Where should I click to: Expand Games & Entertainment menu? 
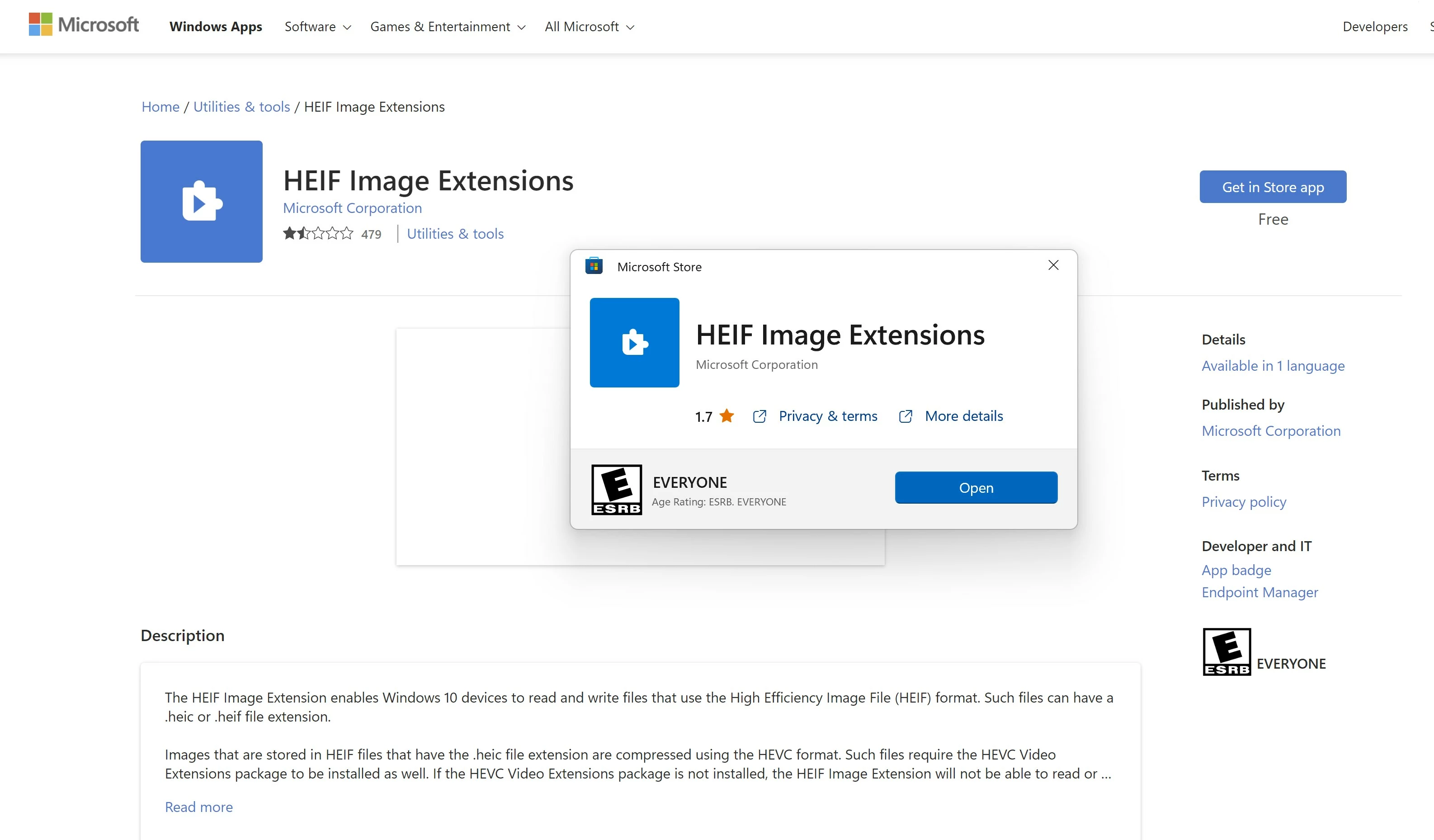pyautogui.click(x=447, y=27)
